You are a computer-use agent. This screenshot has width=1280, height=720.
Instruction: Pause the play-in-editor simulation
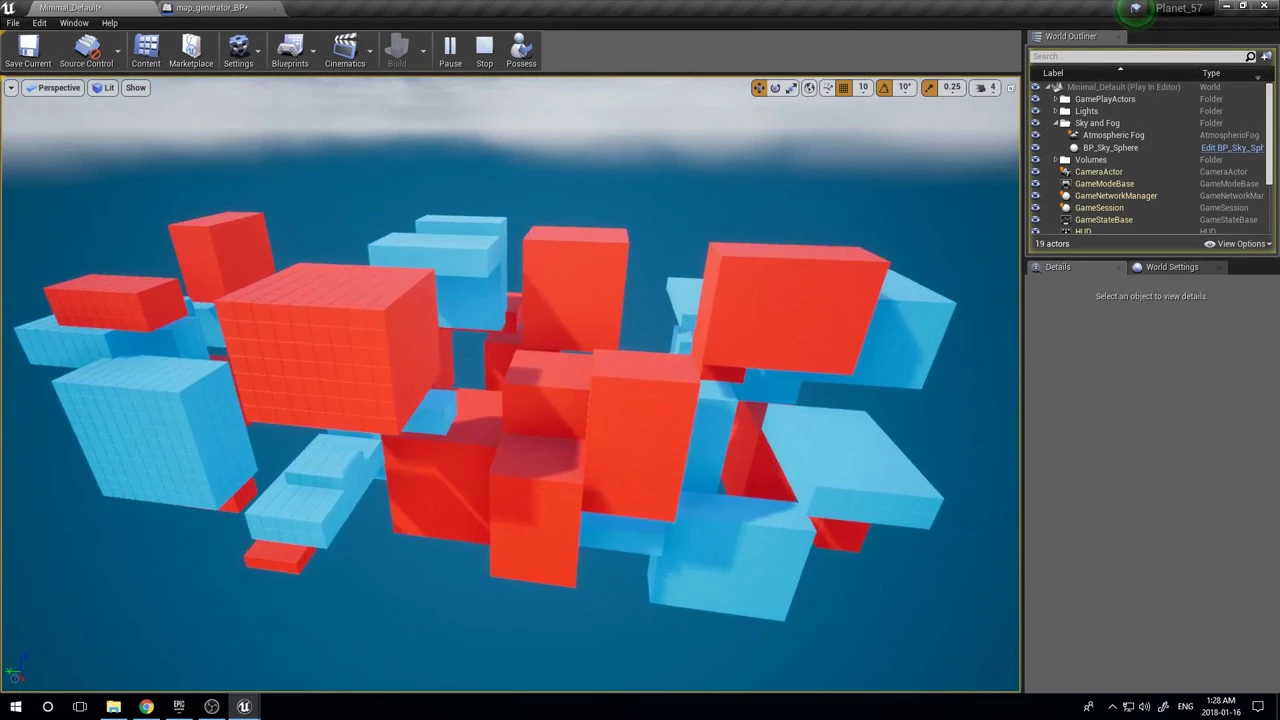[450, 52]
